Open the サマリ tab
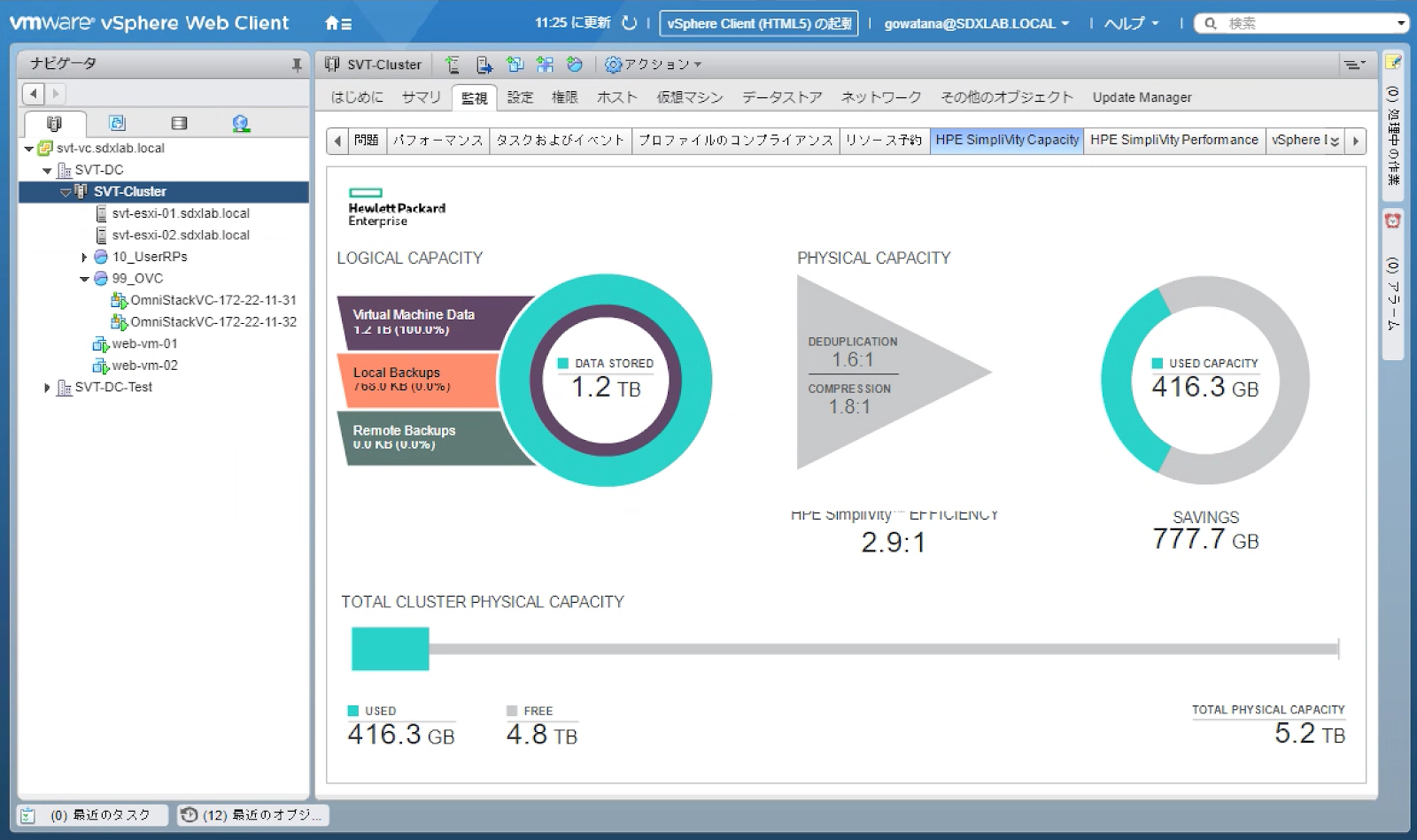Screen dimensions: 1417x840 (x=421, y=97)
